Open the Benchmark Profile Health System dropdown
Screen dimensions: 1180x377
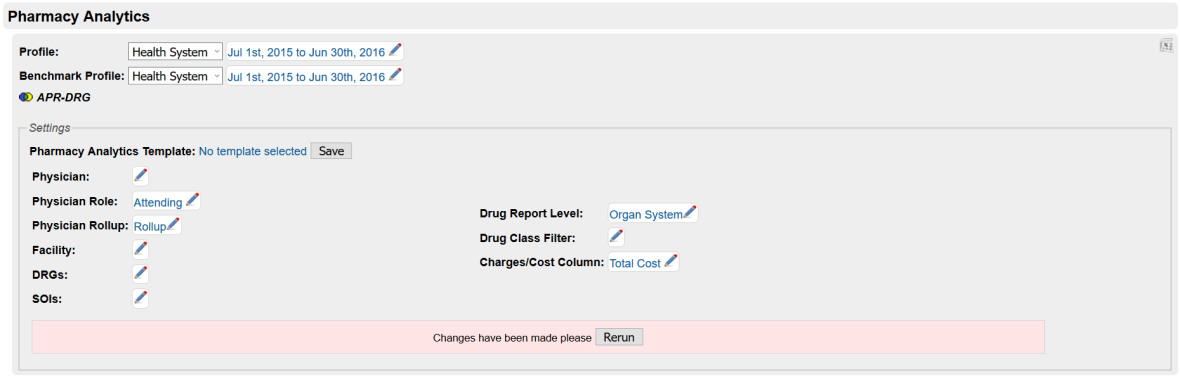pyautogui.click(x=175, y=76)
